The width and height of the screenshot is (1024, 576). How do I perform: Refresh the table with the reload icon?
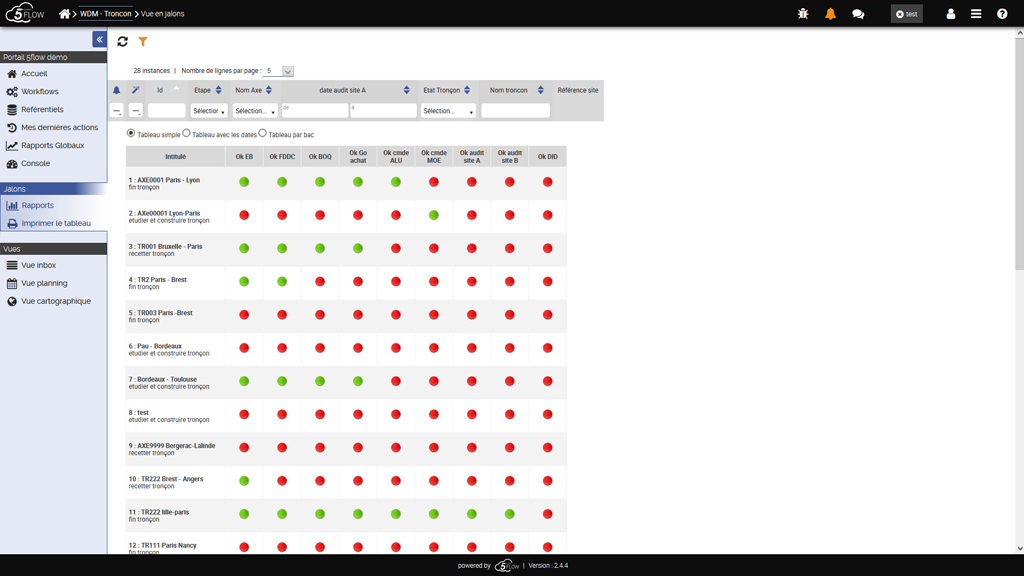[x=123, y=42]
